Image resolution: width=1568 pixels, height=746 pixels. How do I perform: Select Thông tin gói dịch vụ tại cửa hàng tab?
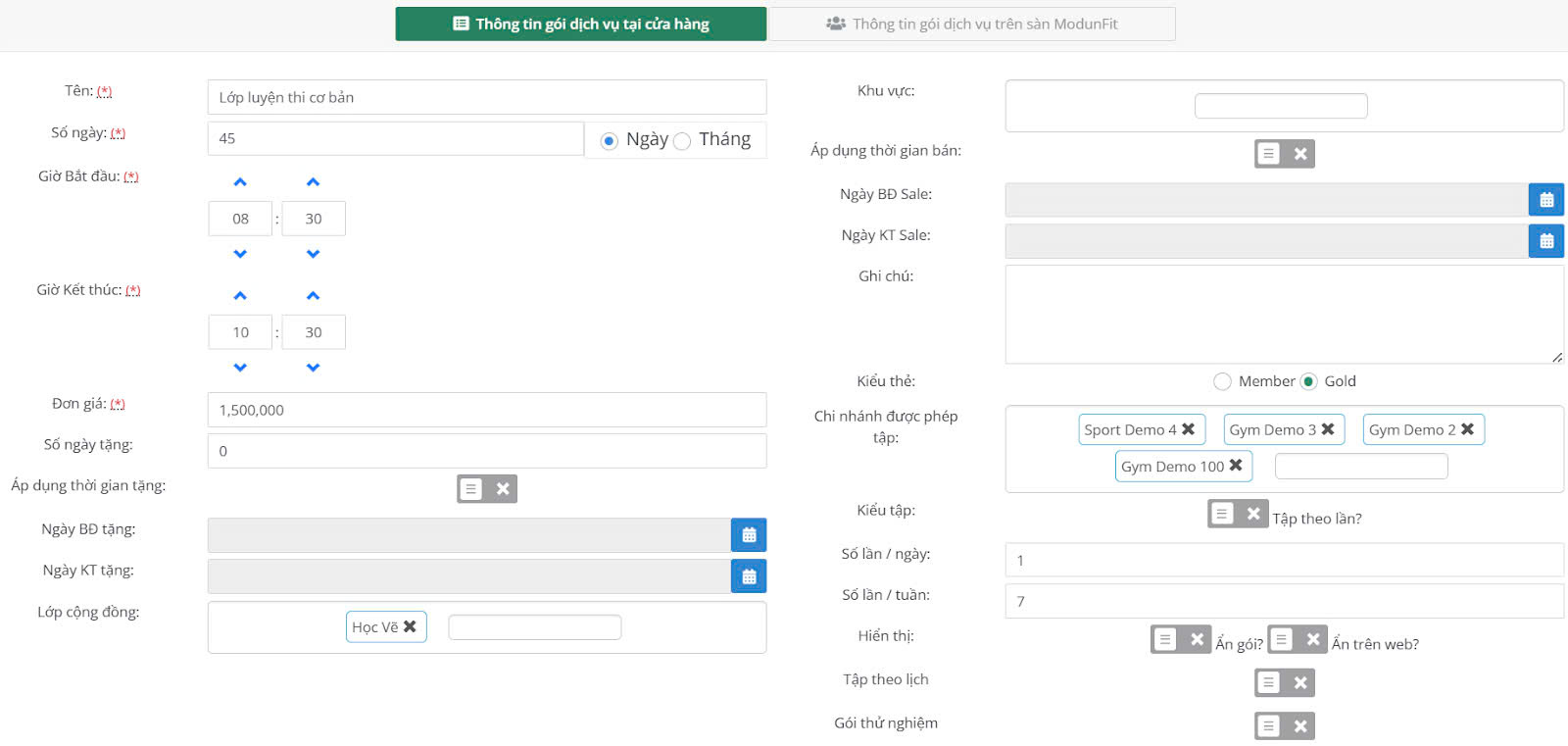580,25
